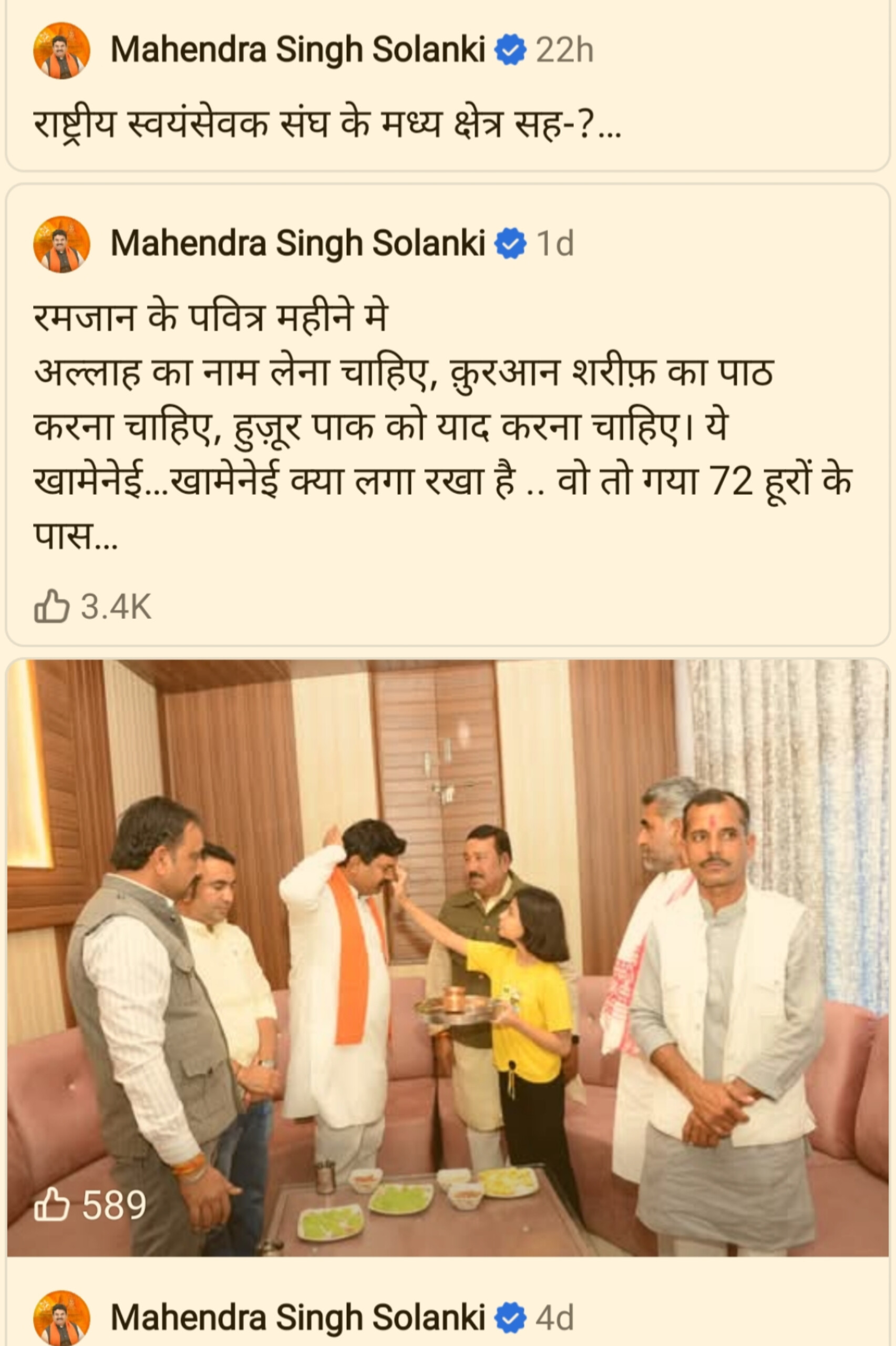The image size is (896, 1346).
Task: Open Mahendra Singh Solanki name on 1d post
Action: tap(298, 244)
